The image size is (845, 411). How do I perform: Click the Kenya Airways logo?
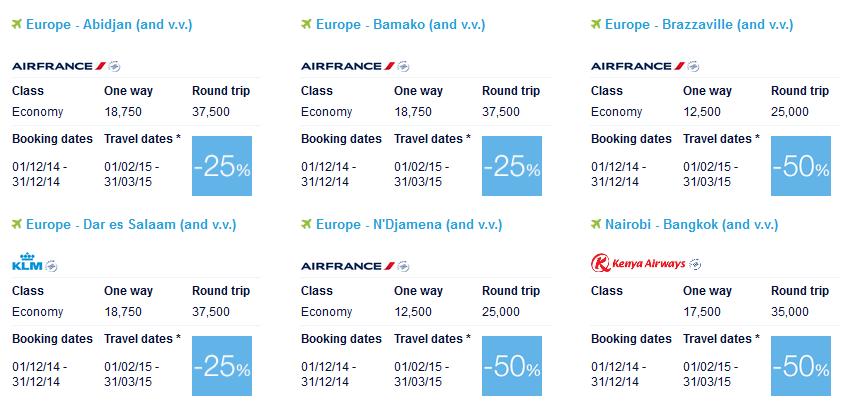(x=646, y=264)
